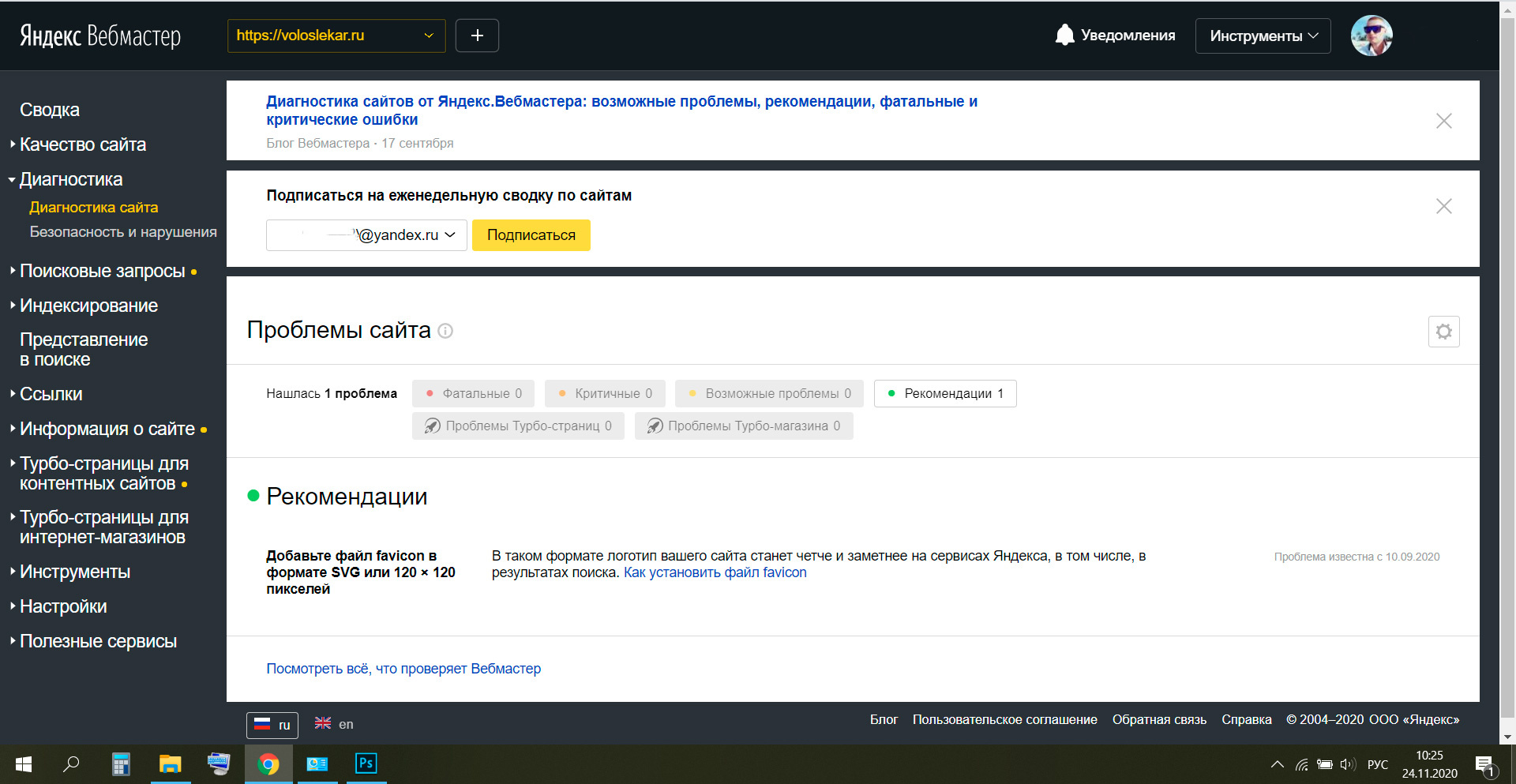Select Диагностика сайта submenu item

(94, 208)
